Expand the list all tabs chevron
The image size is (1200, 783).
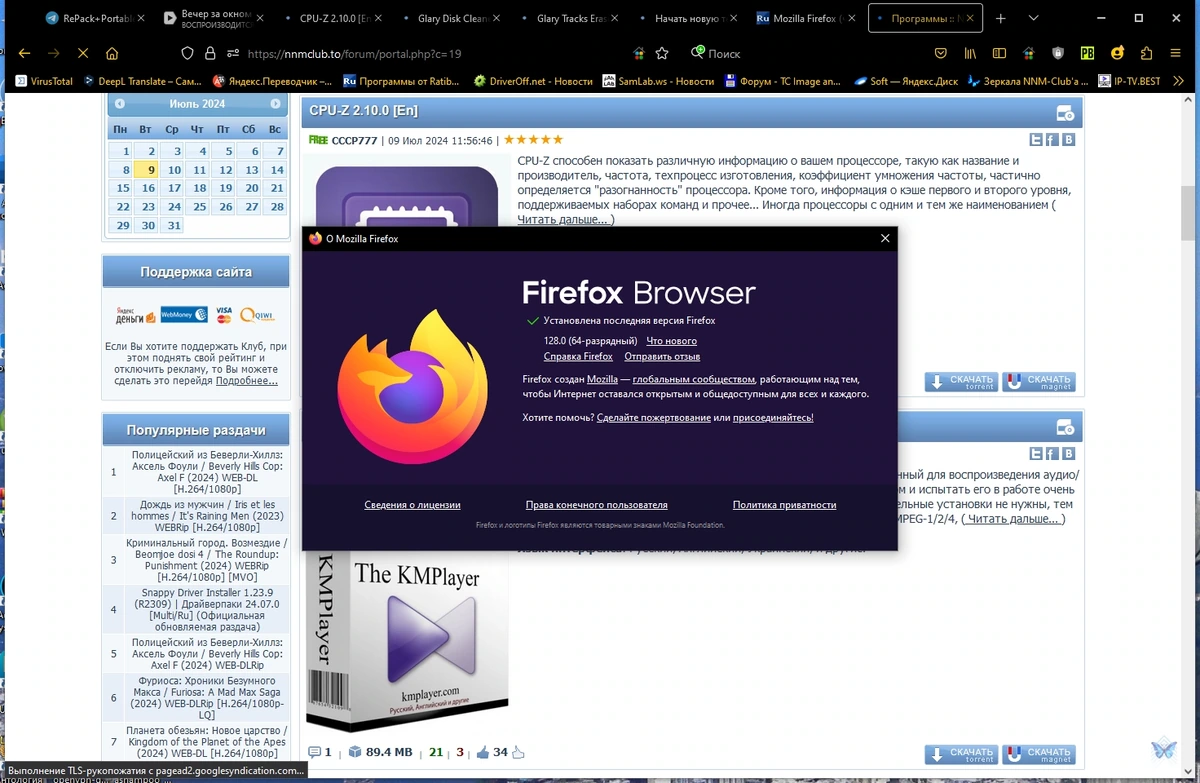pyautogui.click(x=1033, y=18)
